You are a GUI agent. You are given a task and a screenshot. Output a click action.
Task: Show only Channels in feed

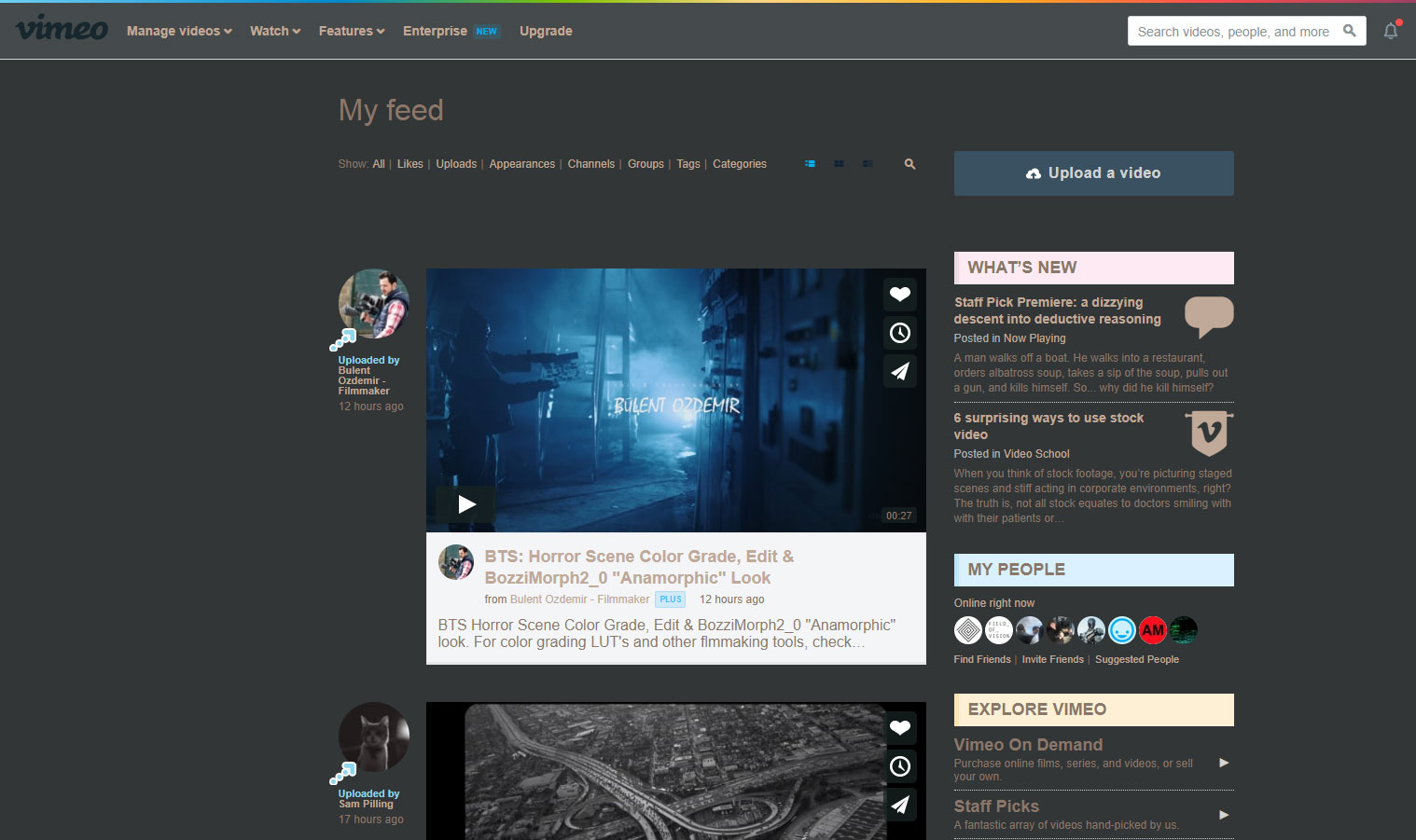590,164
